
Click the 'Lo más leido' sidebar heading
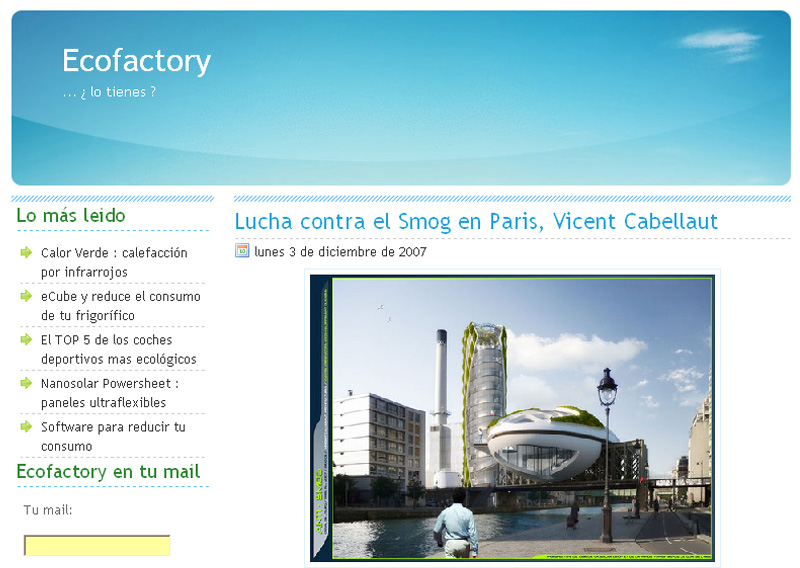click(71, 215)
